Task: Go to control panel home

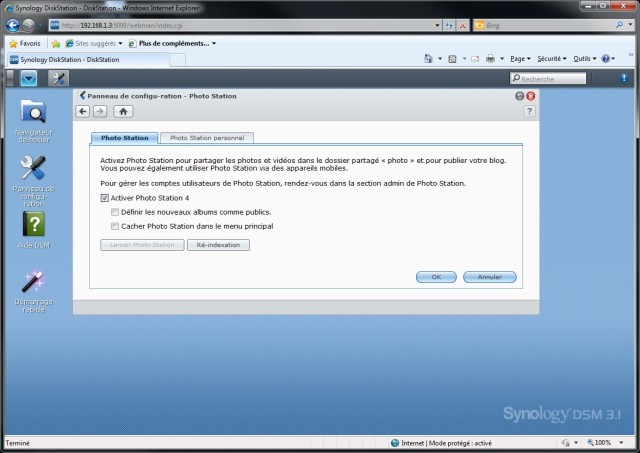Action: [123, 111]
